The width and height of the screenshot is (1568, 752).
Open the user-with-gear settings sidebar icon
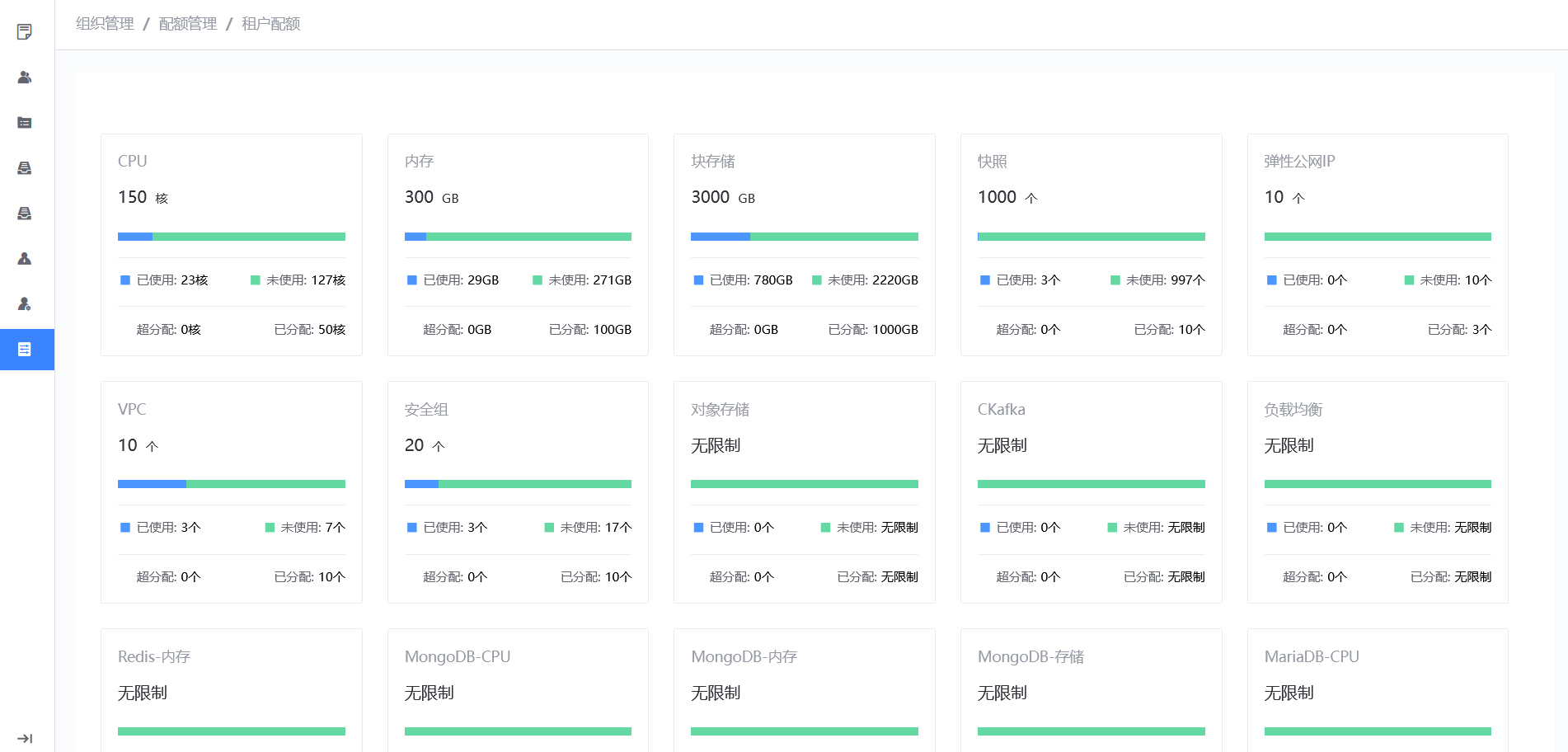click(x=25, y=304)
